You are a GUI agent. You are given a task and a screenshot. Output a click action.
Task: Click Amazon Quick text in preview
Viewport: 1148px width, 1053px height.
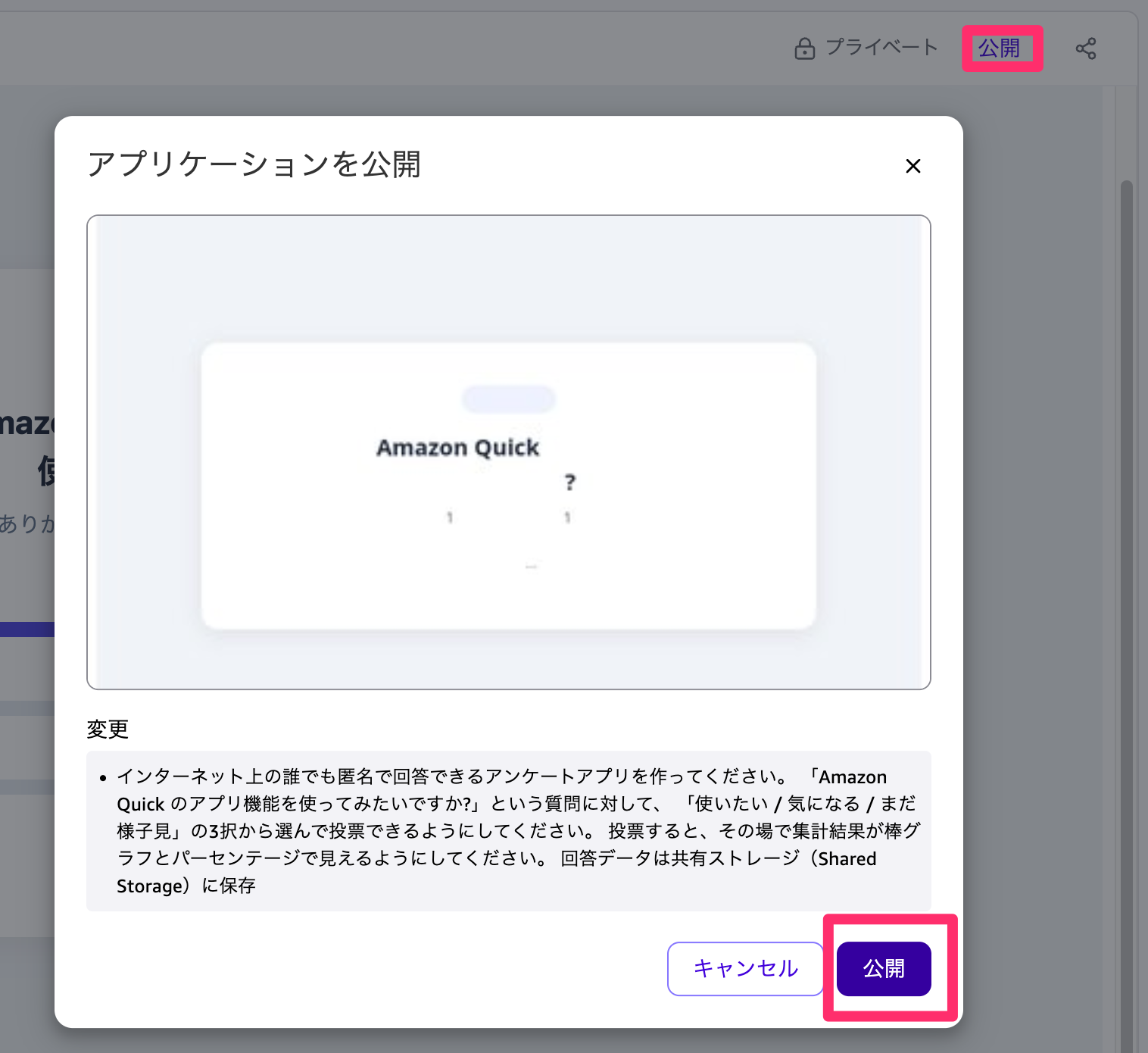coord(458,448)
